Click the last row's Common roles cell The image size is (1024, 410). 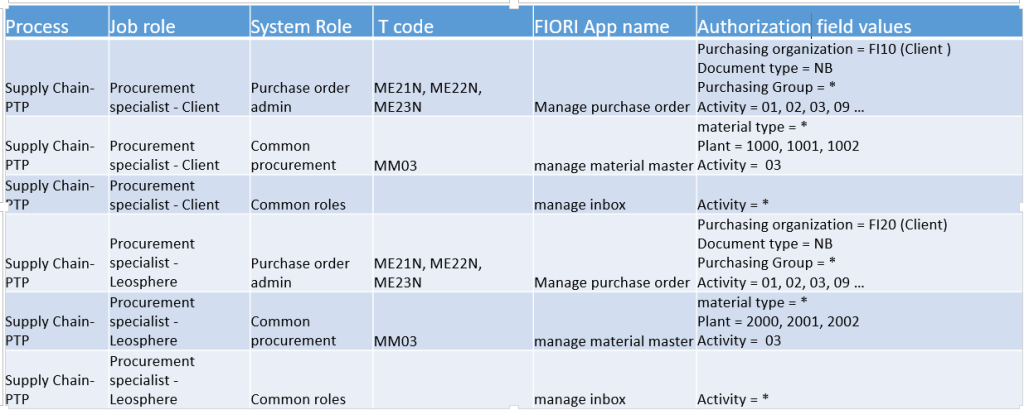click(x=298, y=400)
